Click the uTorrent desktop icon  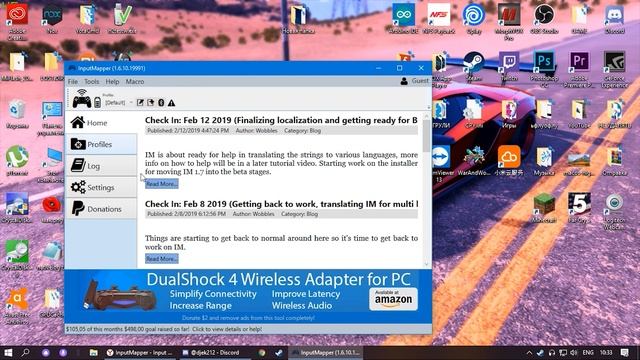coord(17,161)
